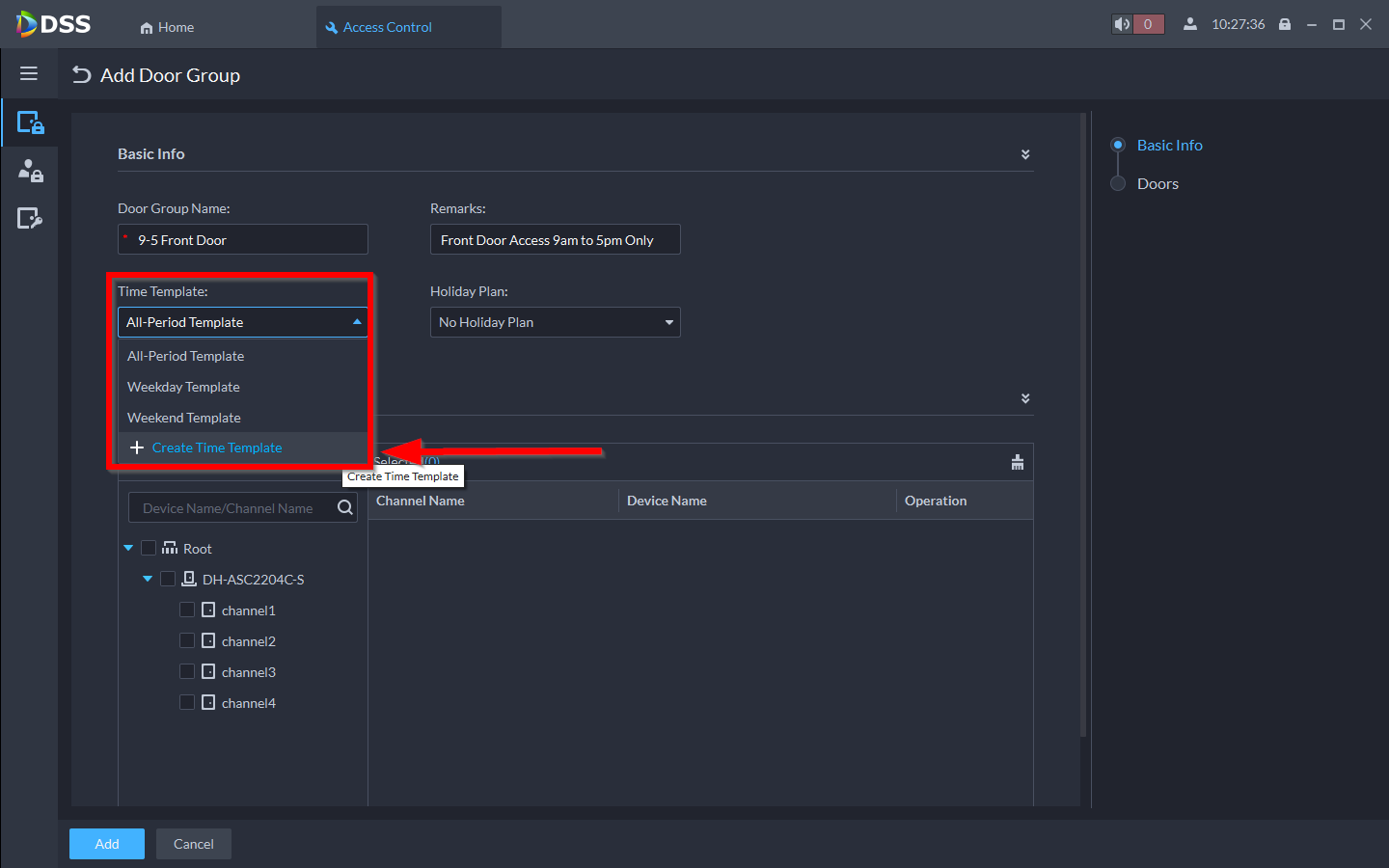
Task: Switch to the Home tab
Action: pos(167,27)
